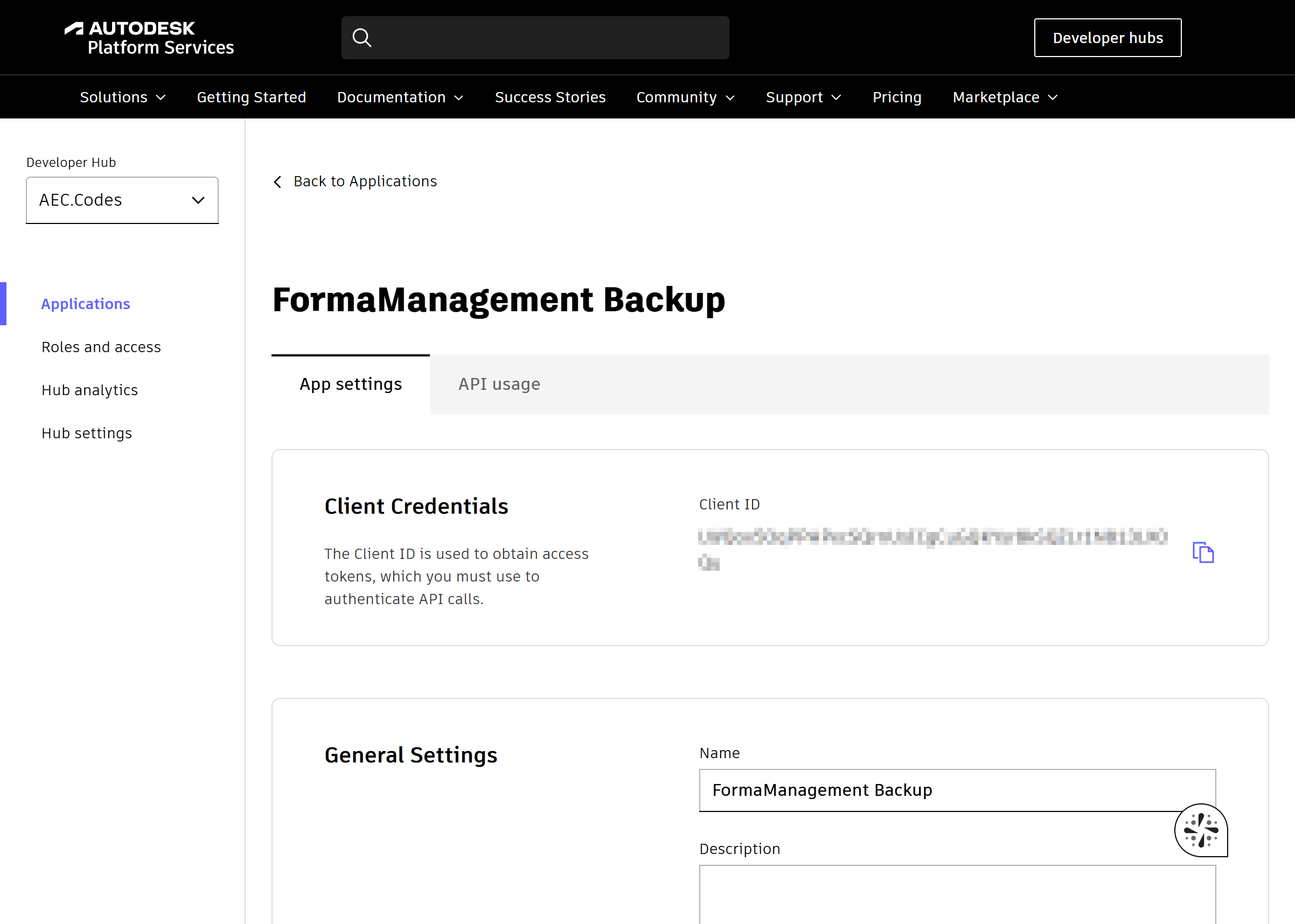Open Roles and access
The width and height of the screenshot is (1295, 924).
click(101, 347)
